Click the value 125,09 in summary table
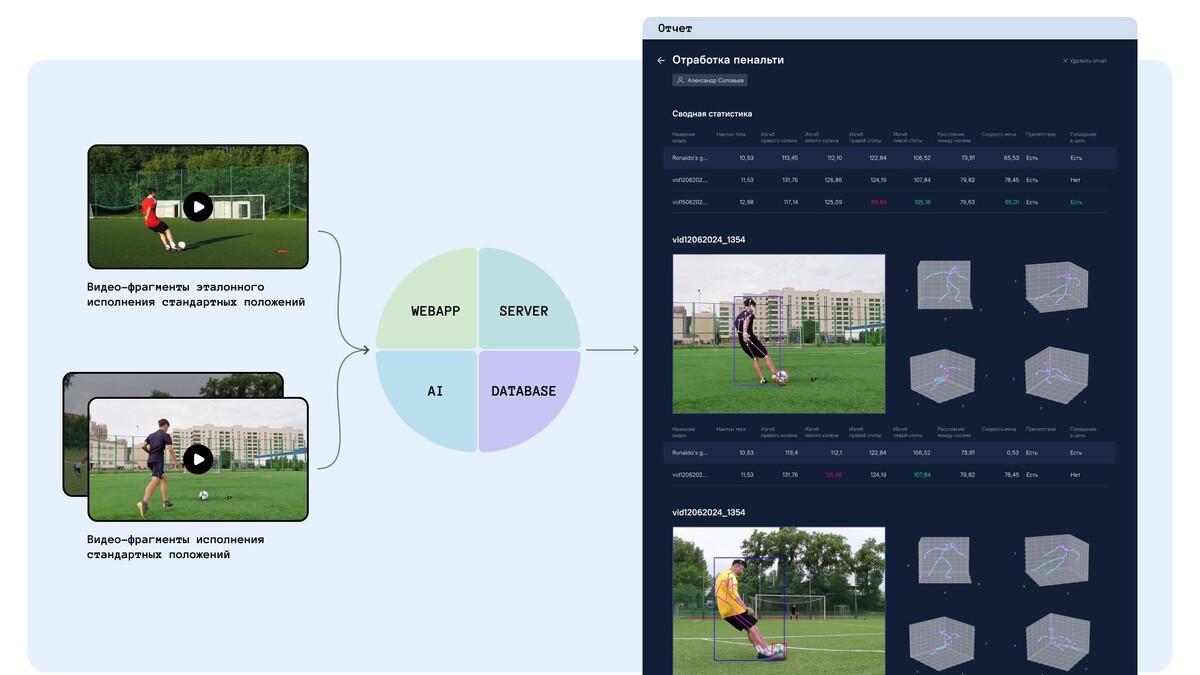Screen dimensions: 1200x675 coord(833,202)
